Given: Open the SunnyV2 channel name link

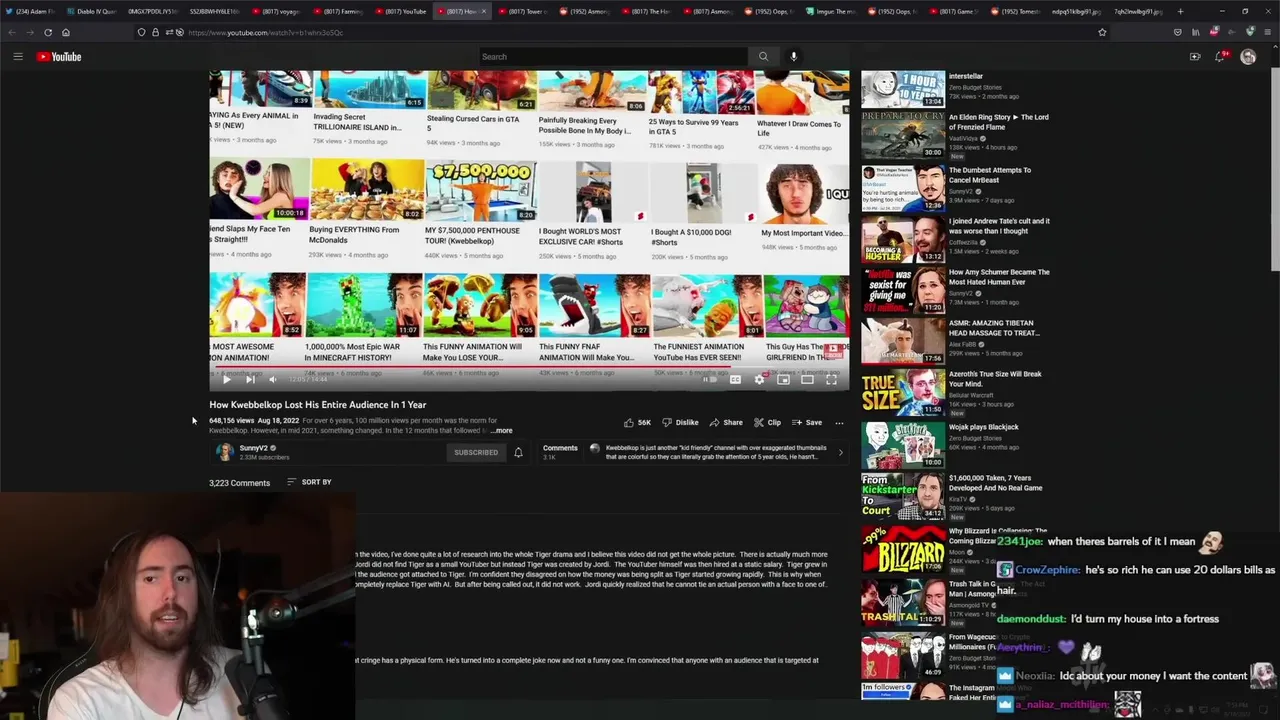Looking at the screenshot, I should pyautogui.click(x=254, y=448).
